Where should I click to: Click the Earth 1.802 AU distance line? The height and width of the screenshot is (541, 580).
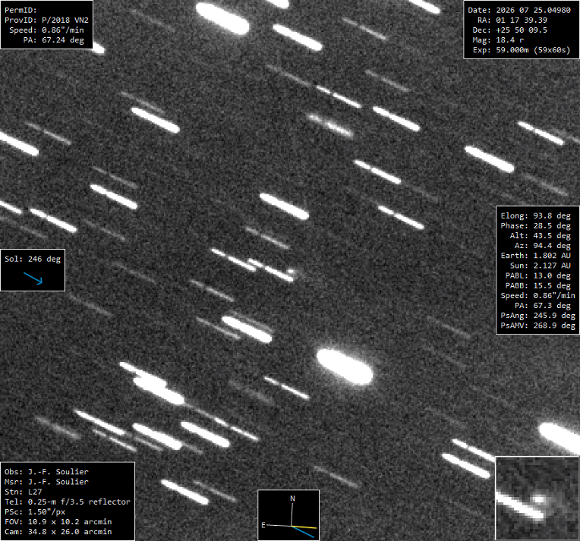(536, 256)
